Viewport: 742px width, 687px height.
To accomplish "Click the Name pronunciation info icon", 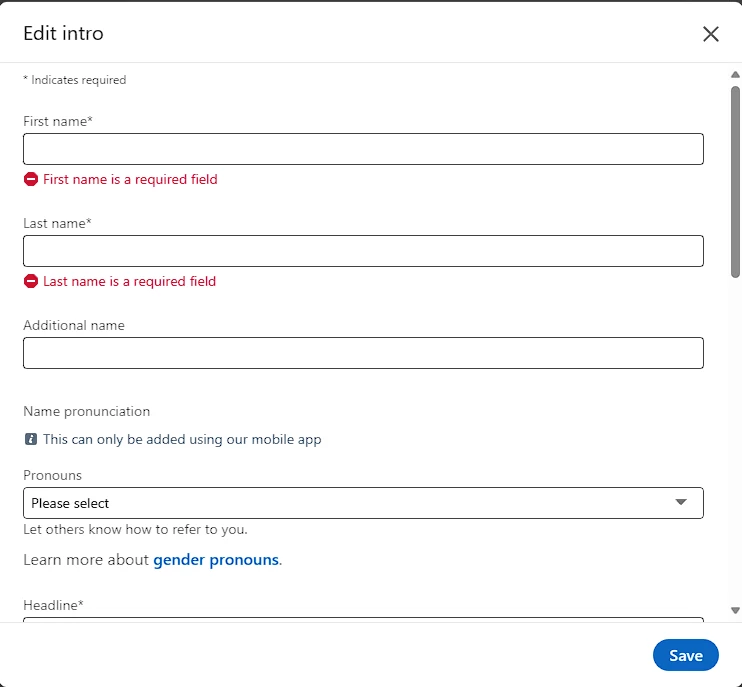I will point(31,439).
